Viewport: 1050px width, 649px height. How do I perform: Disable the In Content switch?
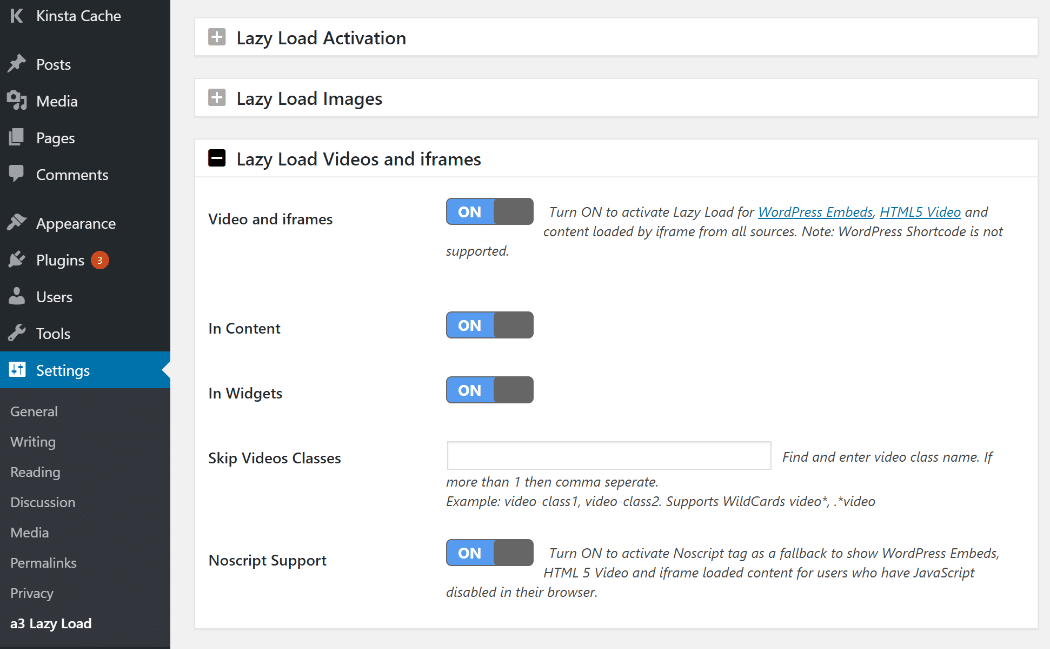[x=489, y=325]
